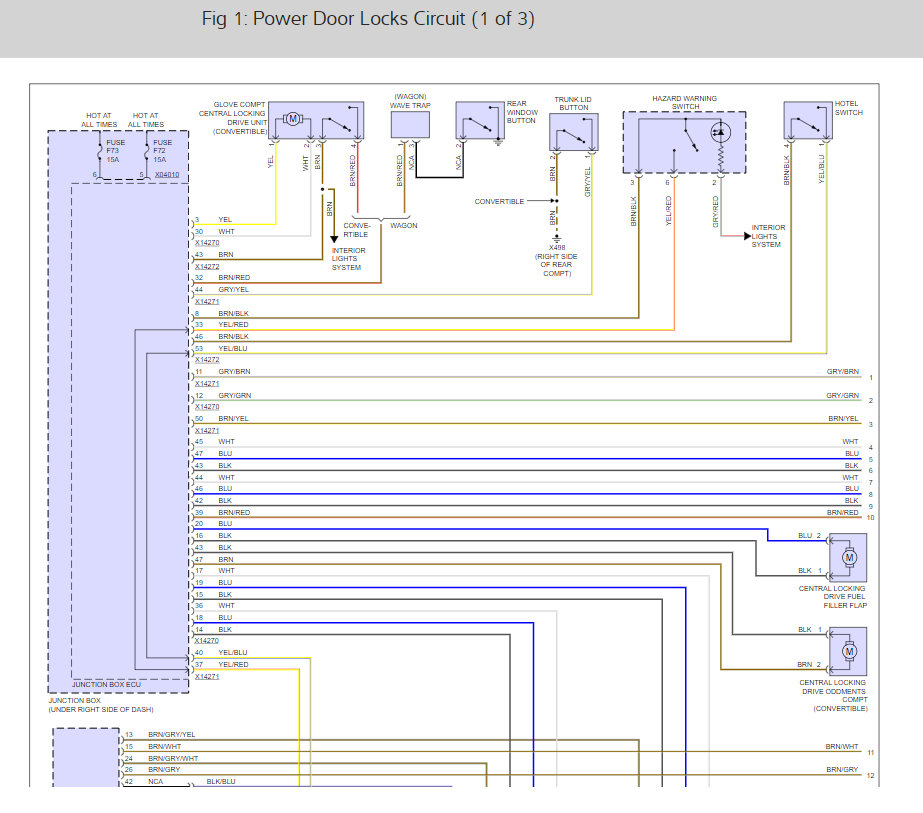Click the X04010 connector label

(167, 175)
